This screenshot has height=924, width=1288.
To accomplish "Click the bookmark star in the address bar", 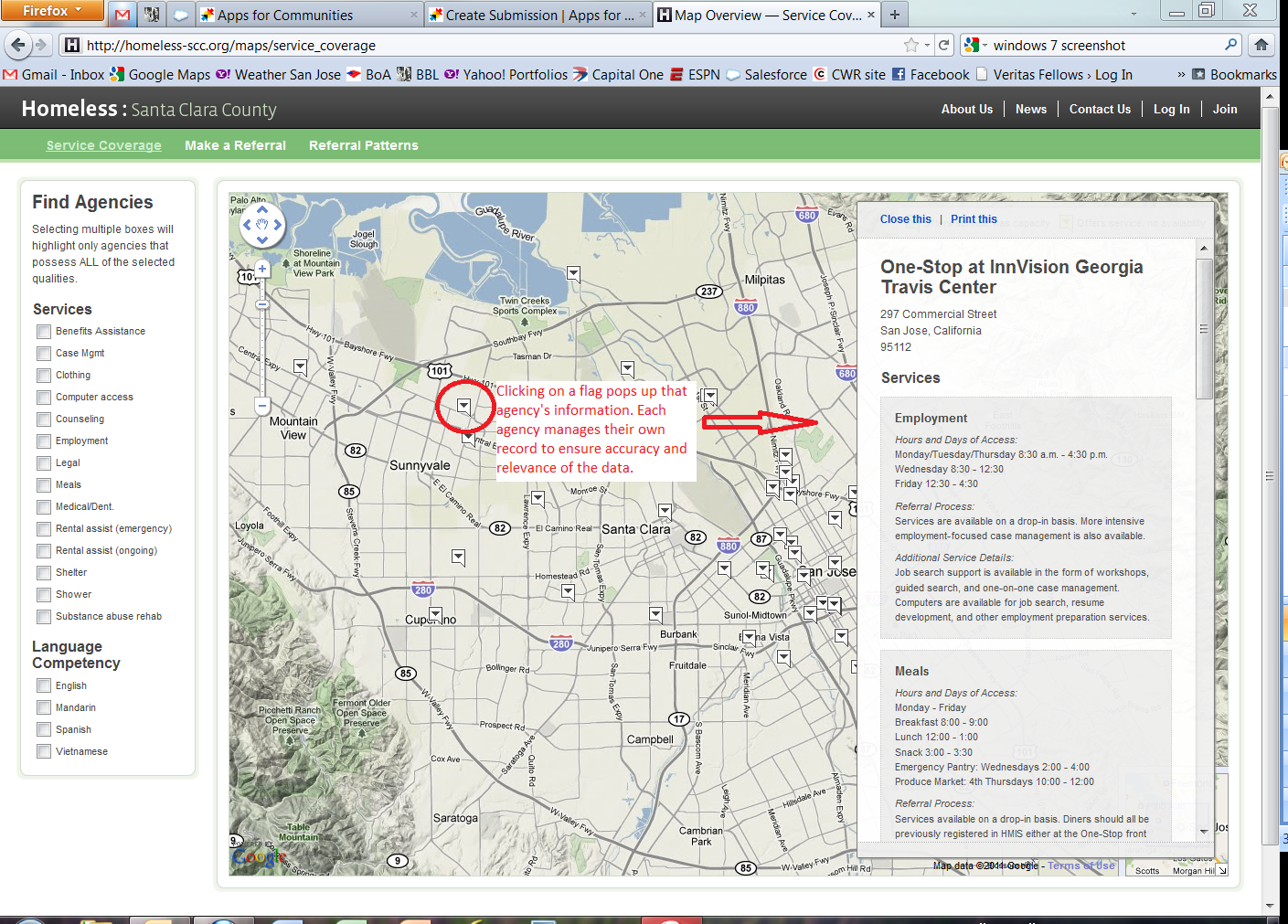I will click(911, 44).
